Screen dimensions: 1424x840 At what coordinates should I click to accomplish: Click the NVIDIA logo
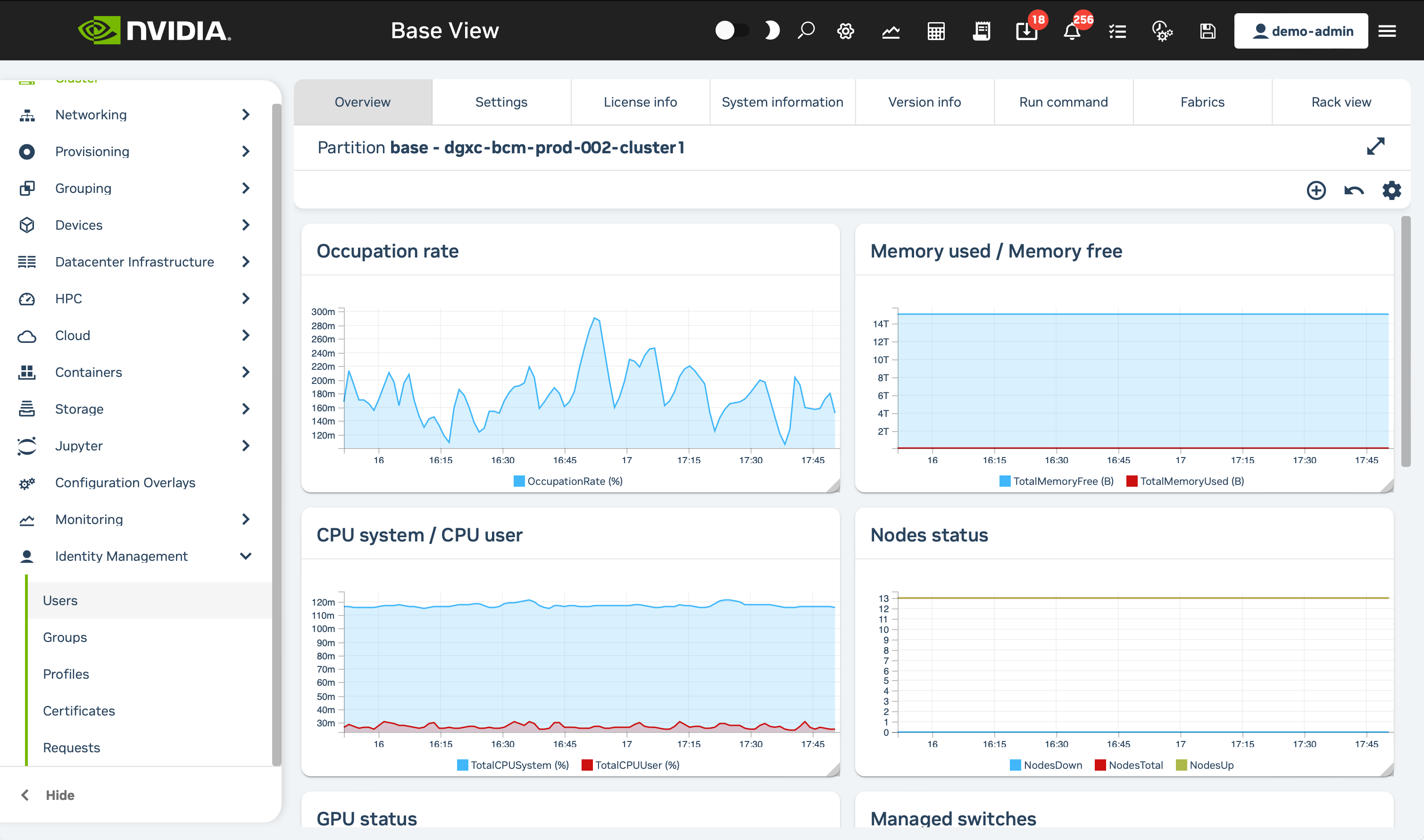tap(154, 31)
